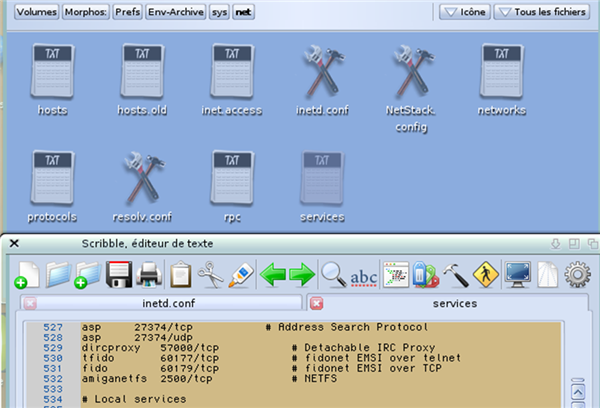This screenshot has height=408, width=600.
Task: Click the monitor screen icon
Action: pyautogui.click(x=518, y=274)
